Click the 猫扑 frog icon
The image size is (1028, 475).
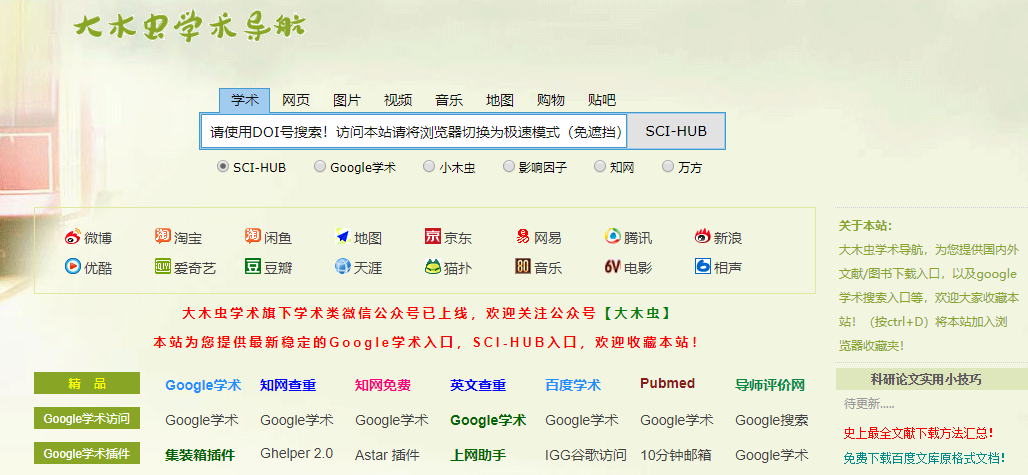pyautogui.click(x=433, y=267)
